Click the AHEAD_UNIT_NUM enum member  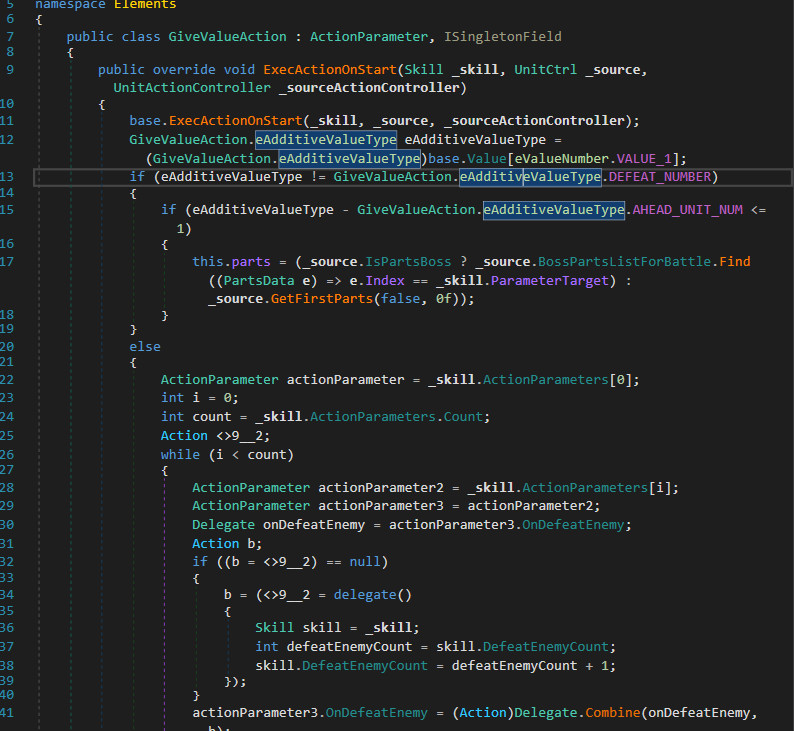(x=687, y=210)
